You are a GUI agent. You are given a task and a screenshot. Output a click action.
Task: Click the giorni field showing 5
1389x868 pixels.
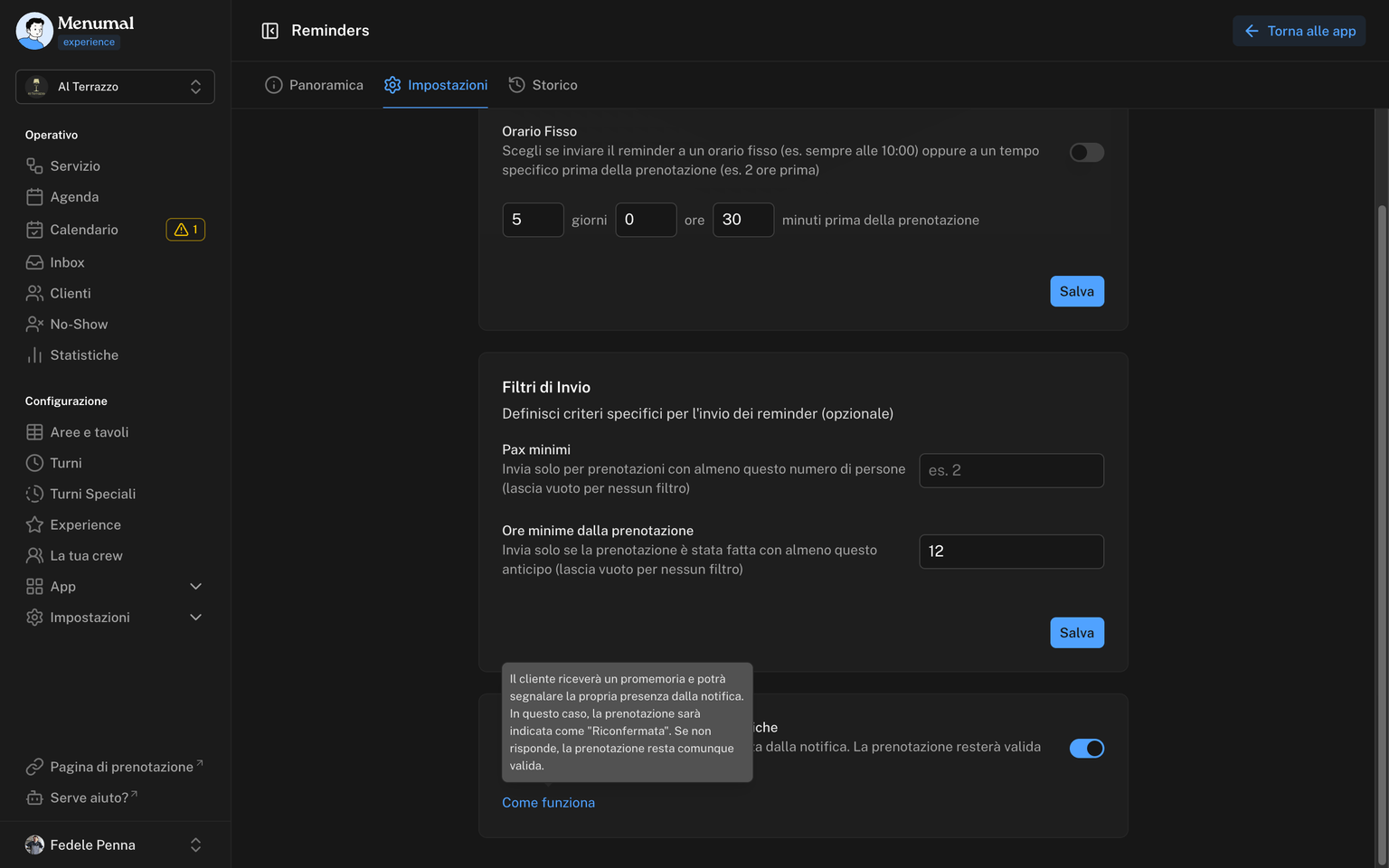[x=533, y=220]
